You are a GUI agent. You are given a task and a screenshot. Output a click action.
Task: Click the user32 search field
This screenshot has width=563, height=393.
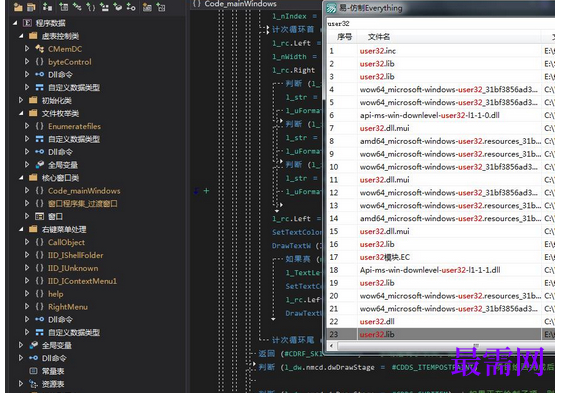coord(441,24)
